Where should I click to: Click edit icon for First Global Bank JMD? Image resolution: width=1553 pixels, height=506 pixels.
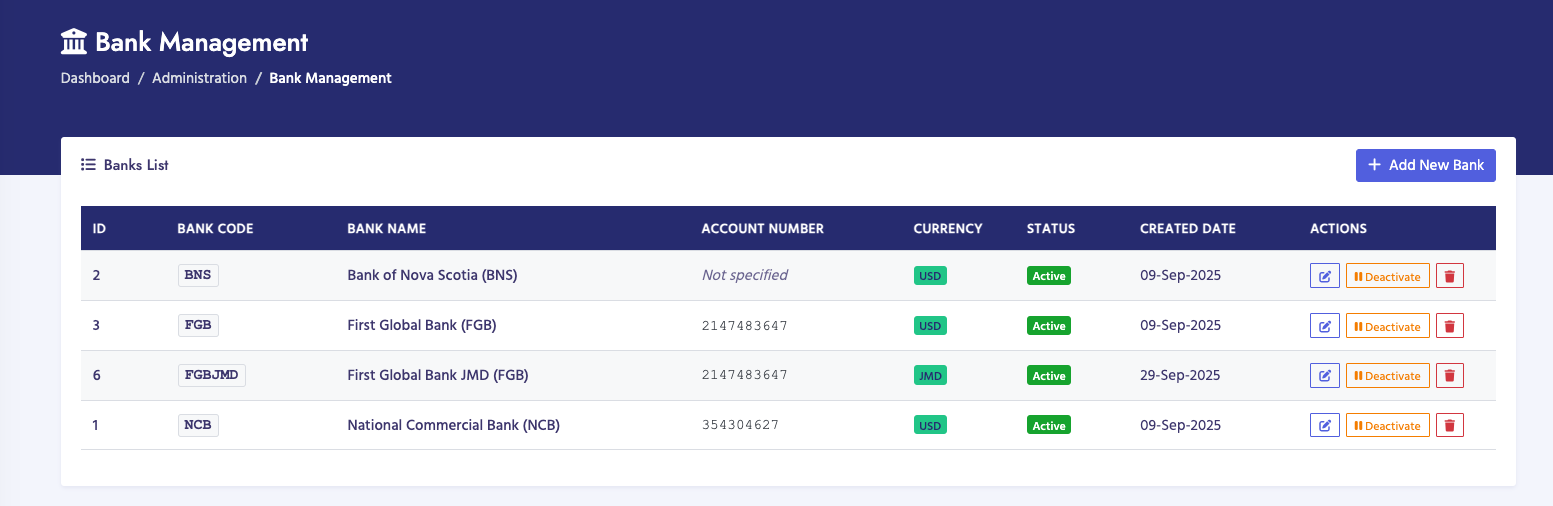point(1324,376)
